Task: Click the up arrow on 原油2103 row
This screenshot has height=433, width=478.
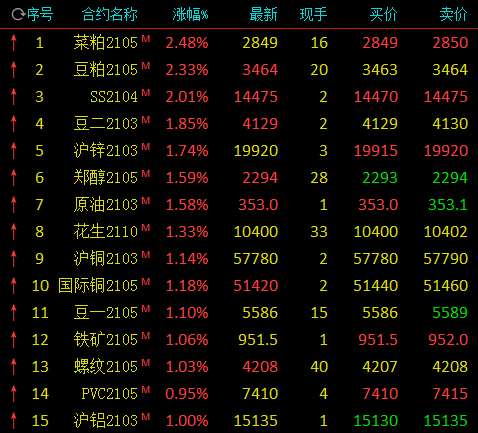Action: coord(14,205)
